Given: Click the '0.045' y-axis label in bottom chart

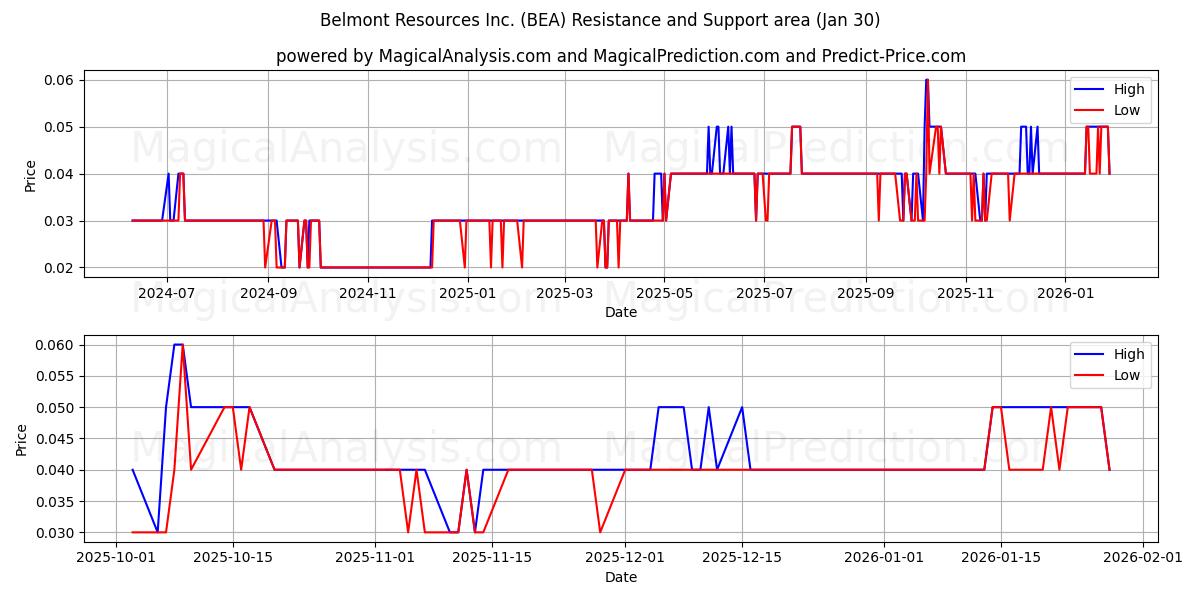Looking at the screenshot, I should tap(56, 439).
